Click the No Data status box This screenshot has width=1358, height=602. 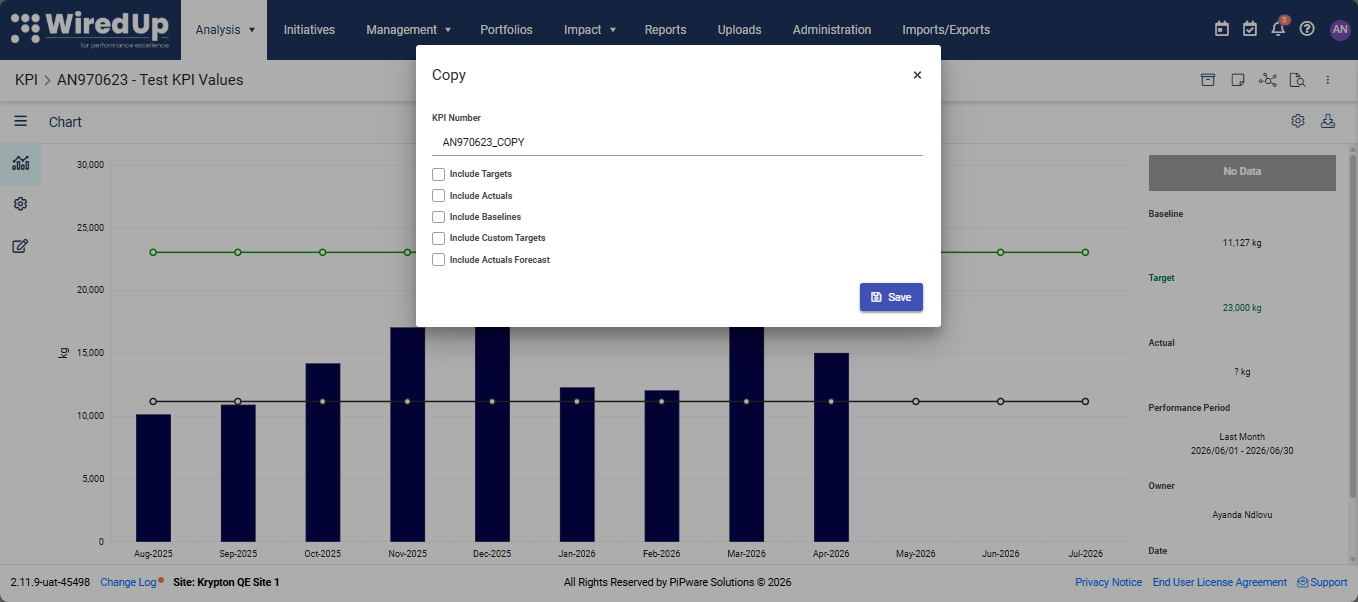click(x=1242, y=172)
